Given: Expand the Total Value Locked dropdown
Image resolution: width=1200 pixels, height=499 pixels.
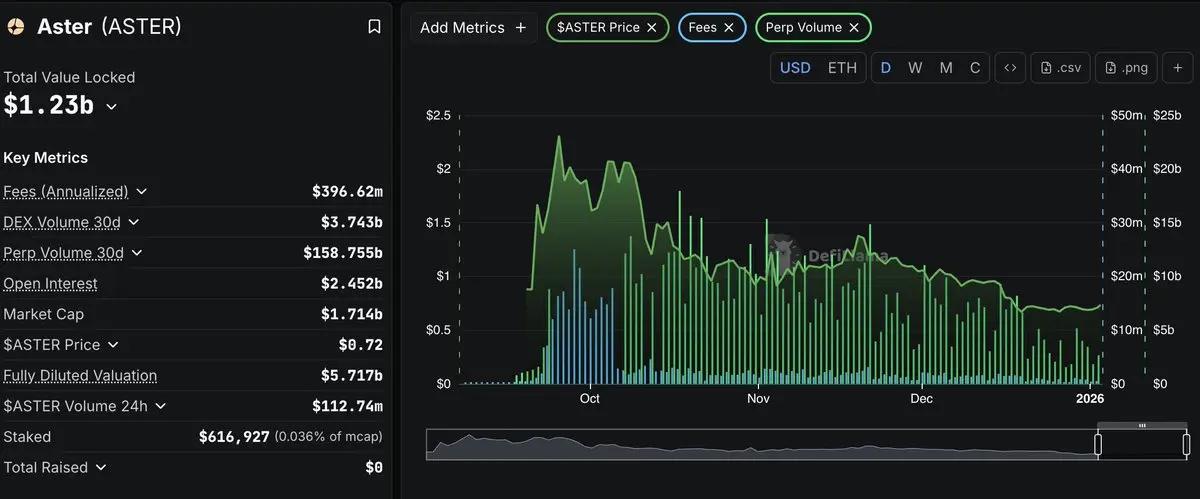Looking at the screenshot, I should 111,106.
